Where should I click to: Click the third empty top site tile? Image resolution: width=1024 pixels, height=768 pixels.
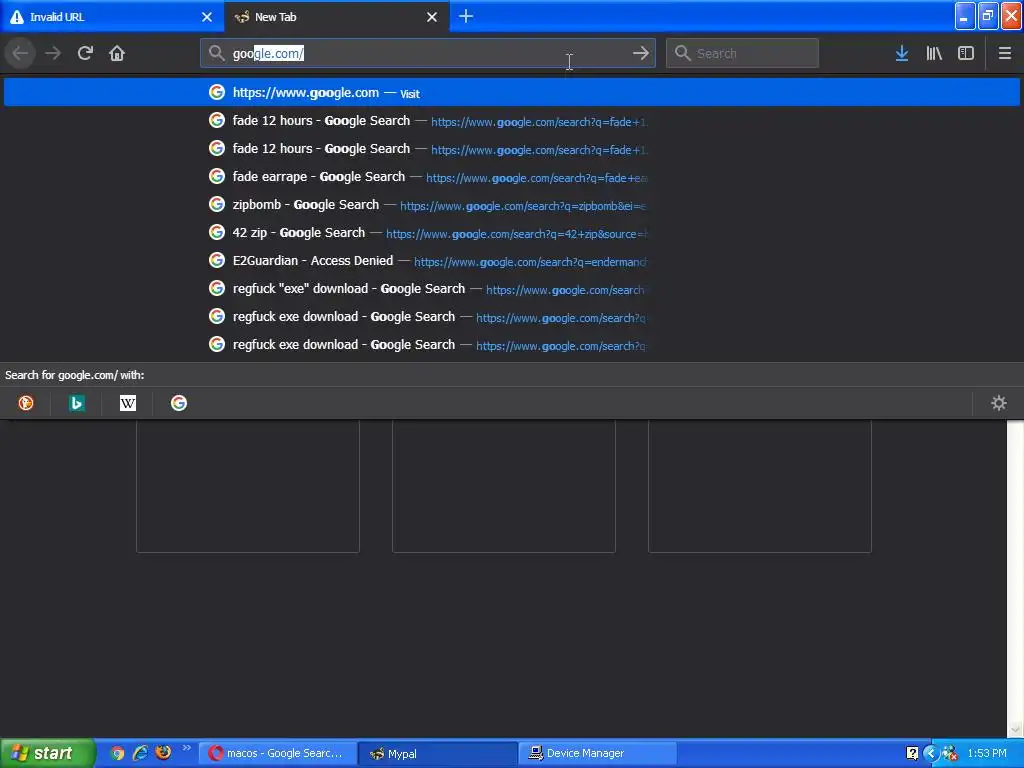(x=760, y=486)
